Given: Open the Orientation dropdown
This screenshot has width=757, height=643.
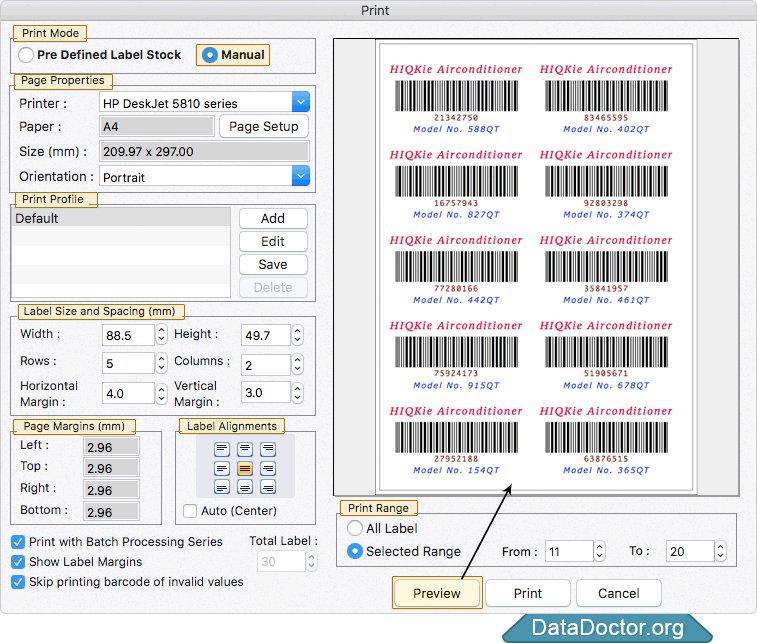Looking at the screenshot, I should (301, 176).
